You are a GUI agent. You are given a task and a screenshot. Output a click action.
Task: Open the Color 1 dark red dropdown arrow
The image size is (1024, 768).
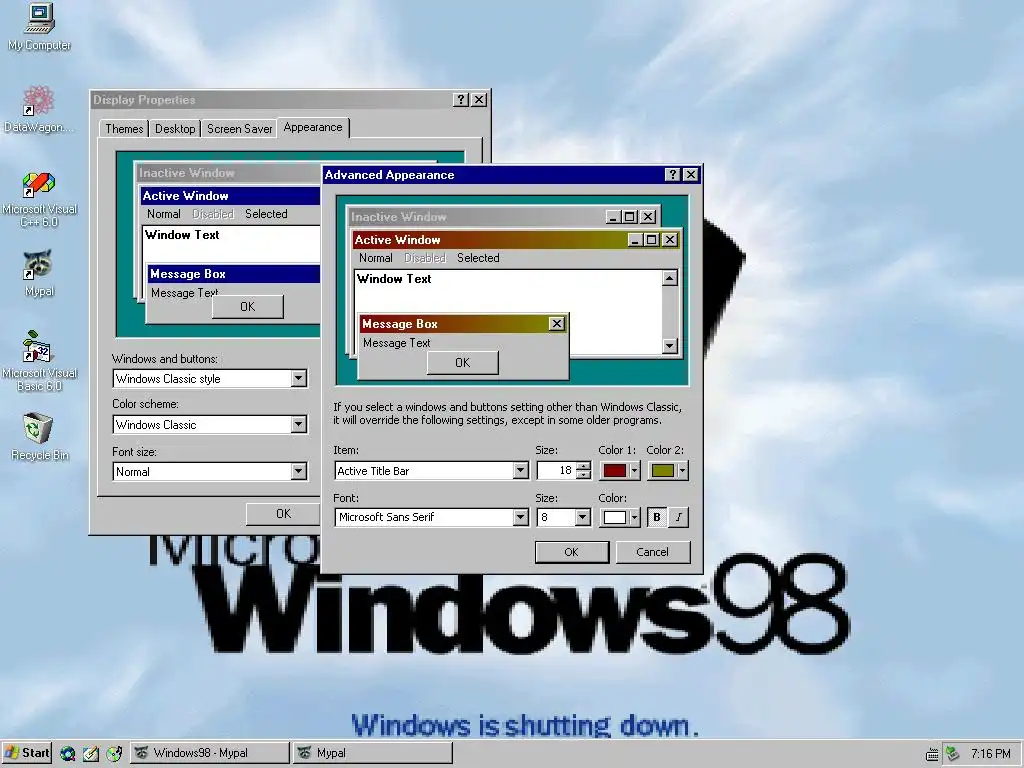pyautogui.click(x=634, y=470)
